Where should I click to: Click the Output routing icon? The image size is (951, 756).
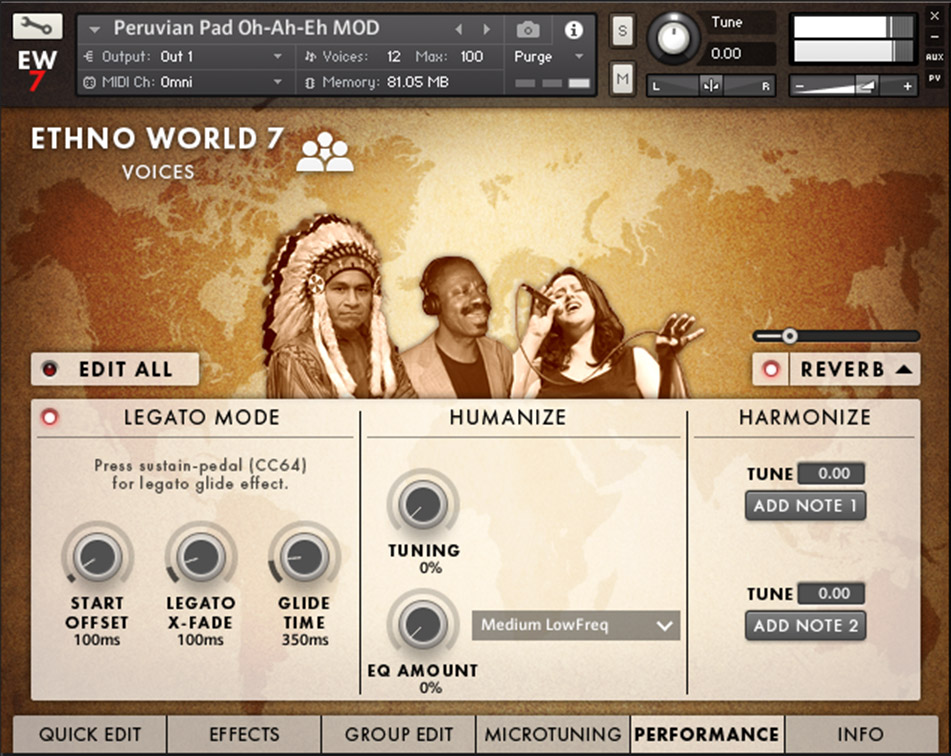pyautogui.click(x=89, y=56)
